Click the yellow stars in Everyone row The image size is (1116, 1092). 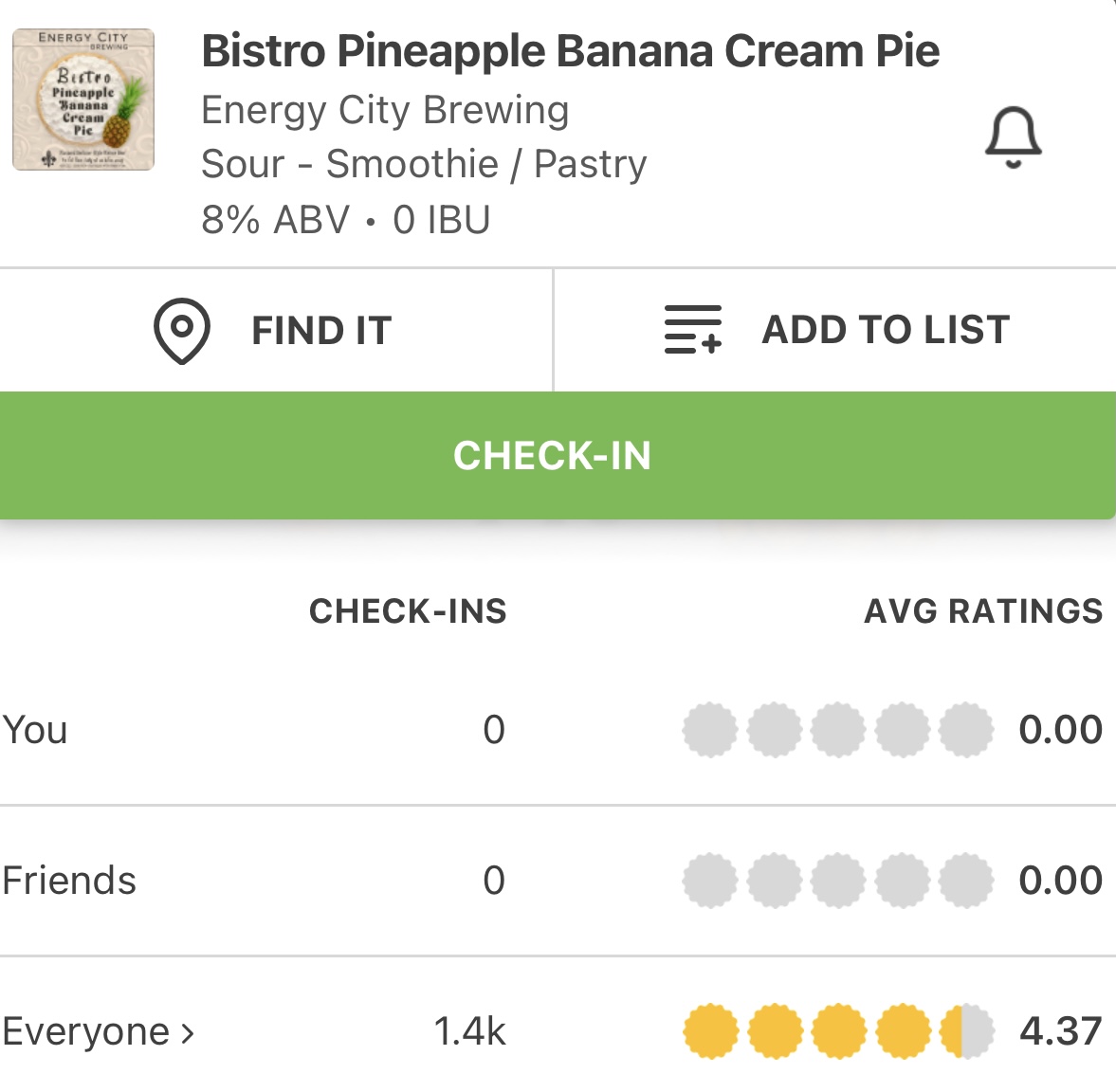[838, 1031]
